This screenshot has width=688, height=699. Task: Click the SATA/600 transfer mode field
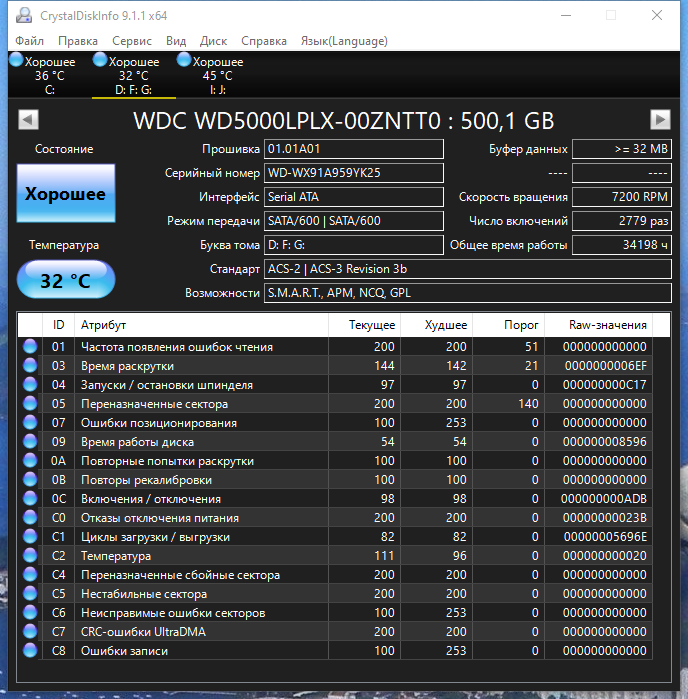click(354, 221)
